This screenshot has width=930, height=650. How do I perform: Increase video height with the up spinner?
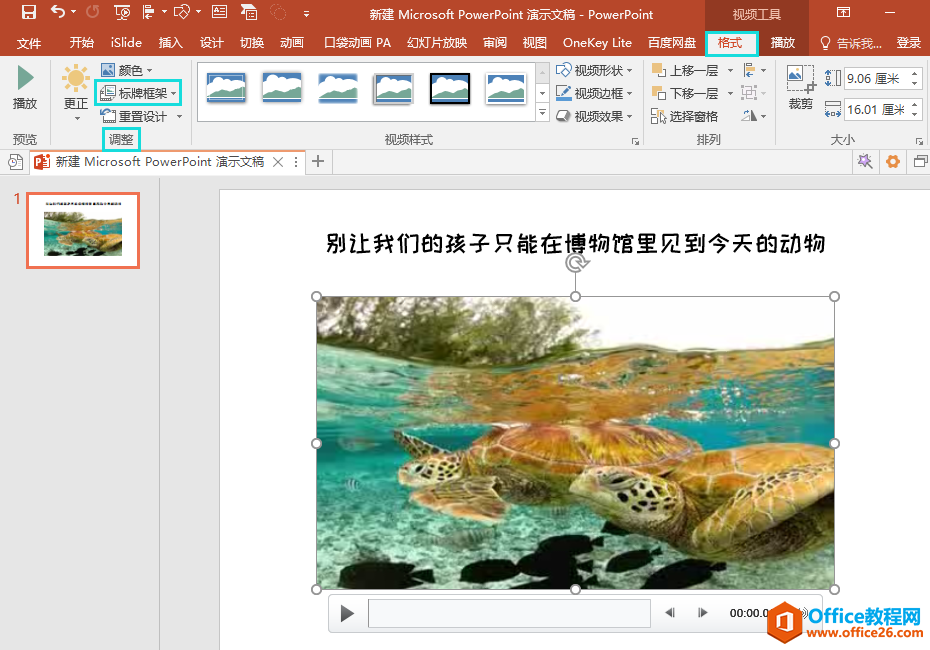tap(915, 74)
